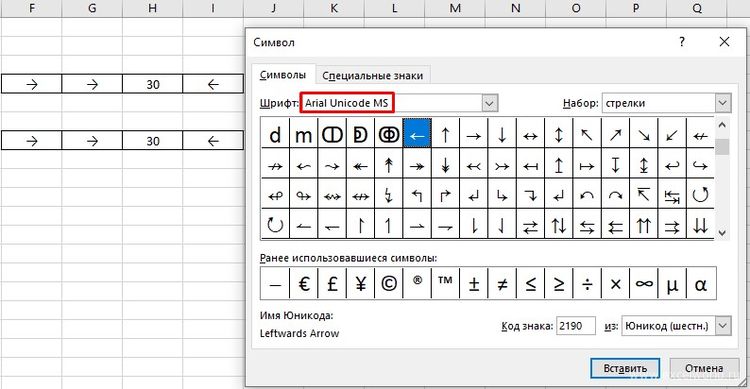This screenshot has height=389, width=750.
Task: Choose the clockwise open circle arrow symbol
Action: (x=275, y=224)
